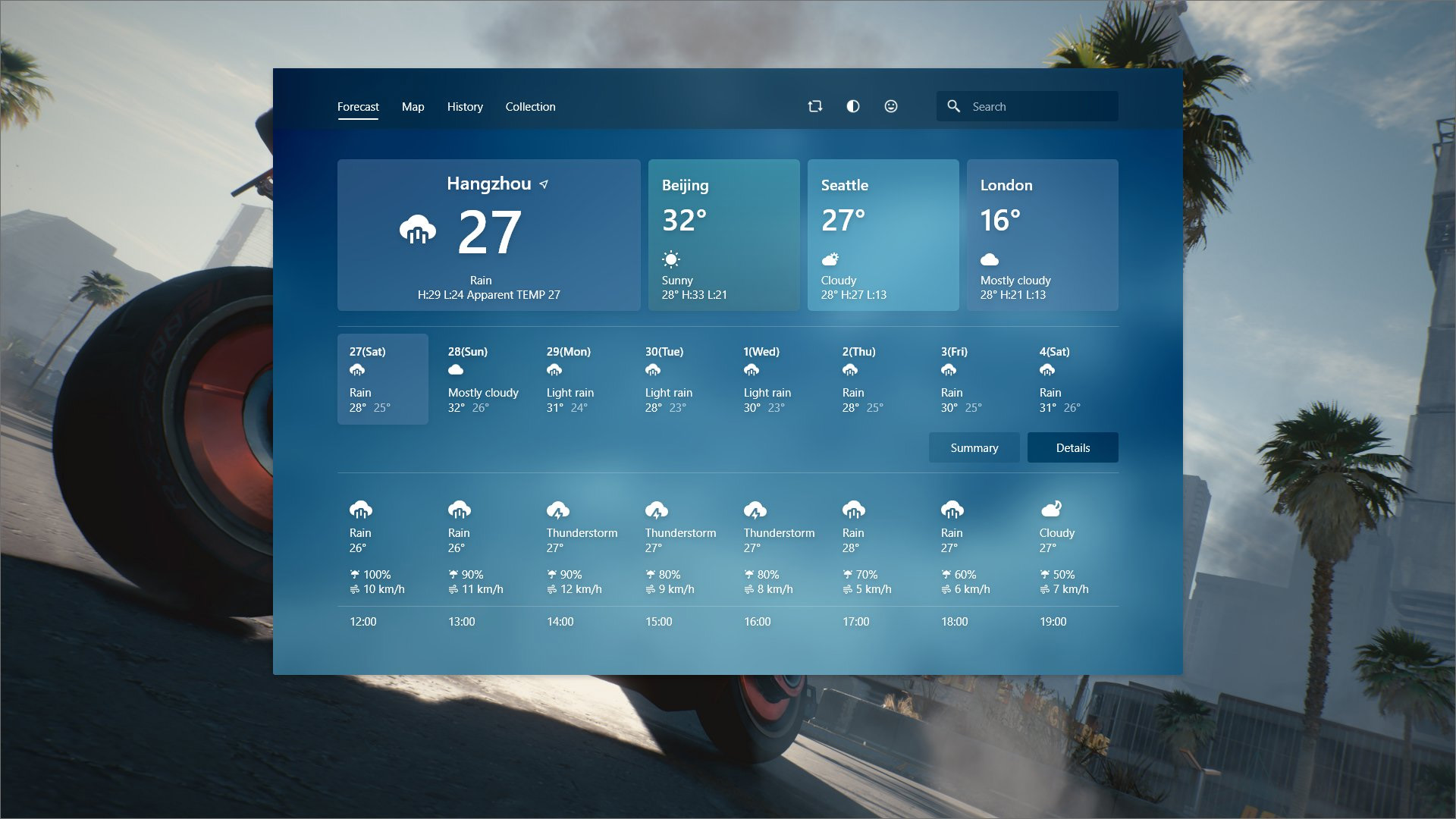Click the umbrella icon beside 50%
1456x819 pixels.
(x=1044, y=574)
